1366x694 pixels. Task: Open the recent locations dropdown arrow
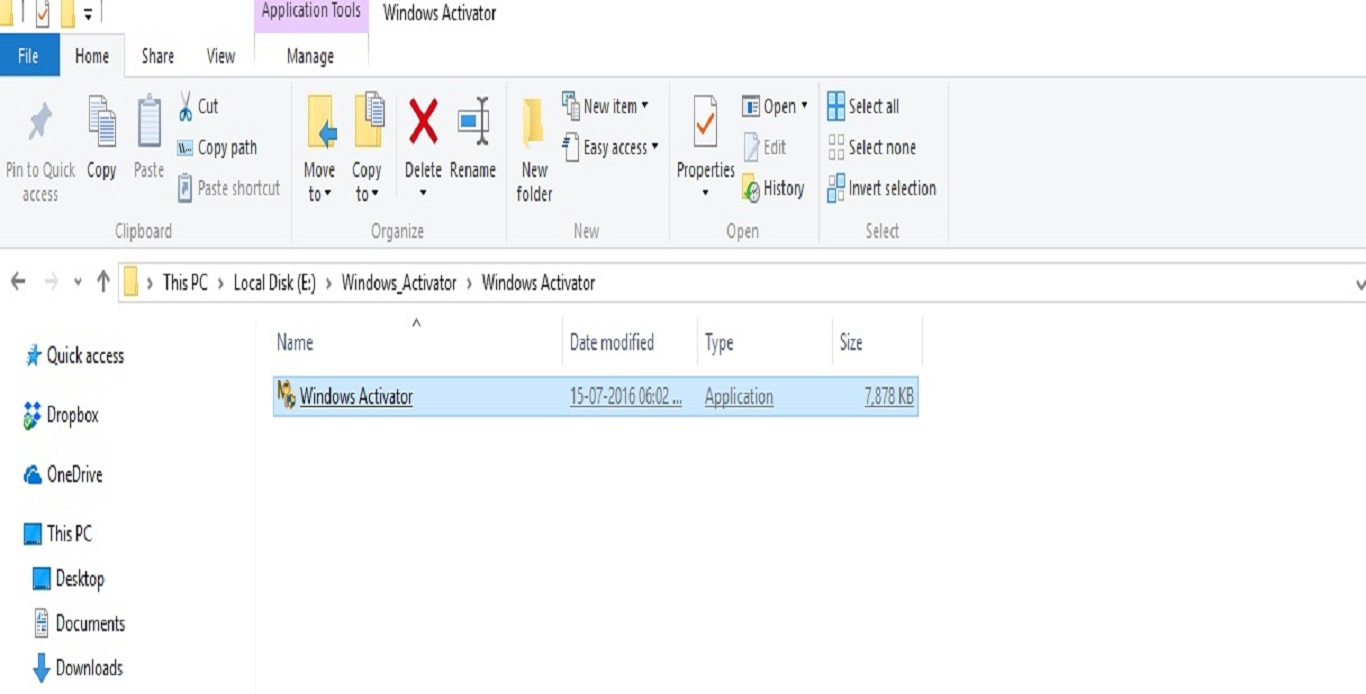click(x=78, y=283)
